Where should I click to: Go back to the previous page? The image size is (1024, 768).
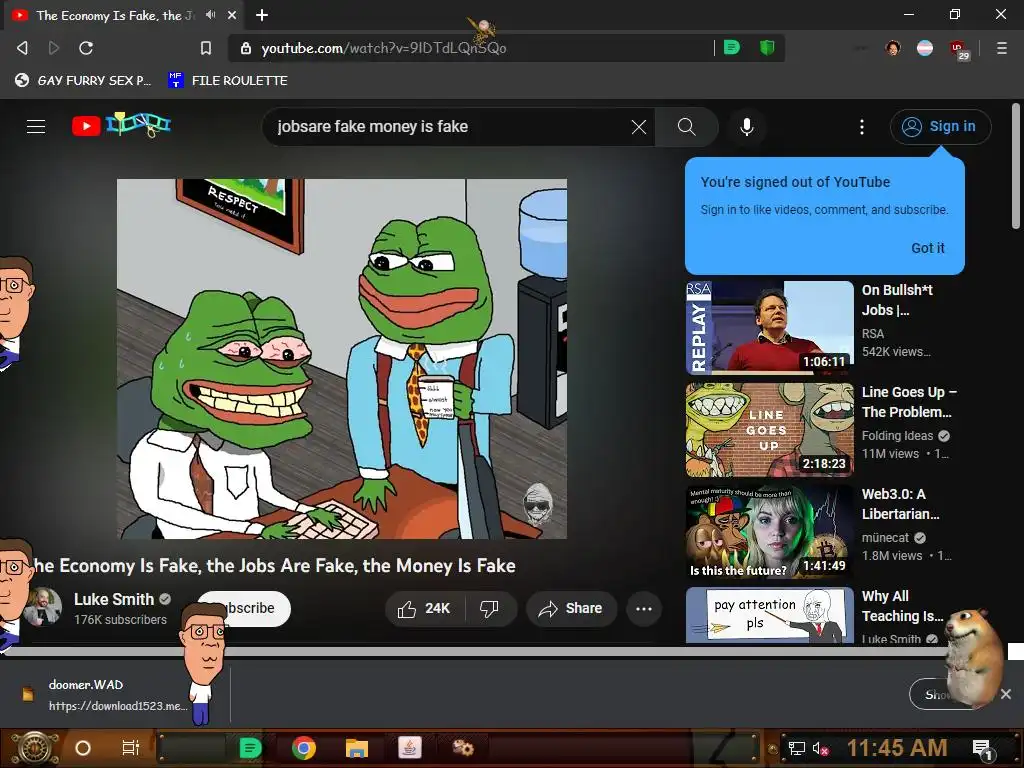(22, 48)
